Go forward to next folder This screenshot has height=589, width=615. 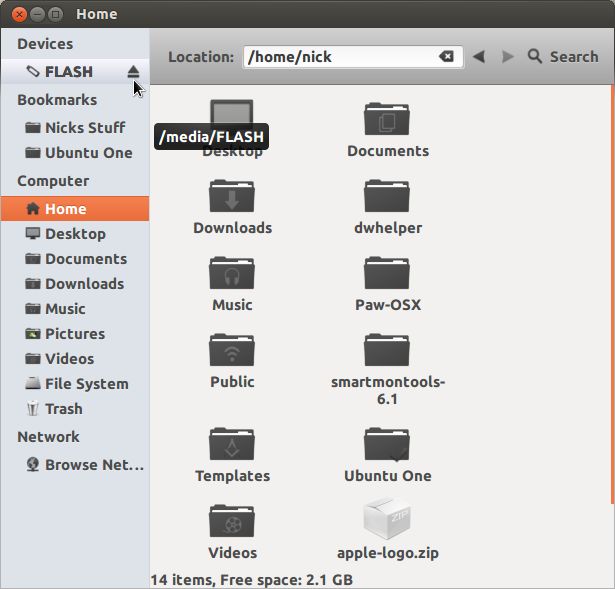coord(508,56)
